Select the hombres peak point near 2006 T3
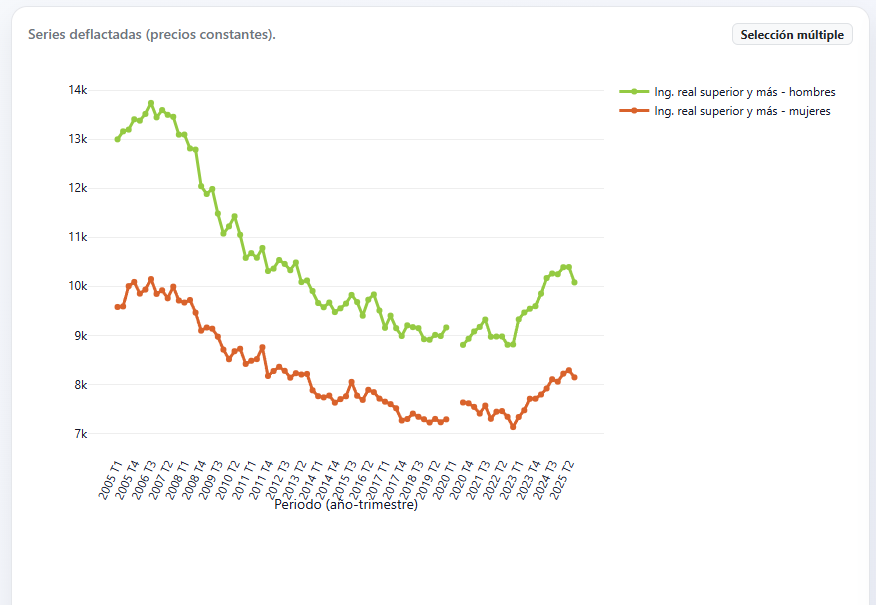876x605 pixels. [x=151, y=103]
